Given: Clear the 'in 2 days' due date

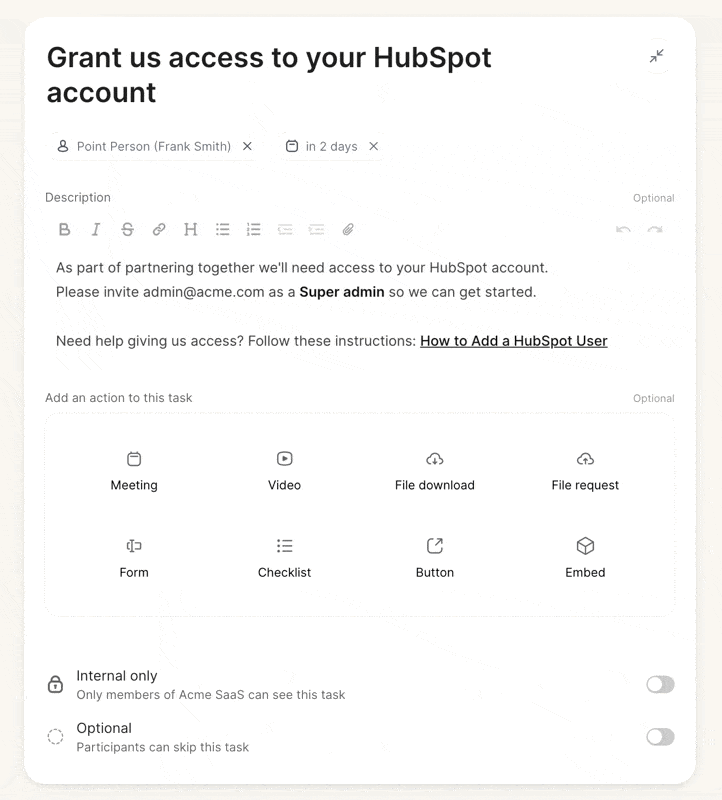Looking at the screenshot, I should point(374,146).
